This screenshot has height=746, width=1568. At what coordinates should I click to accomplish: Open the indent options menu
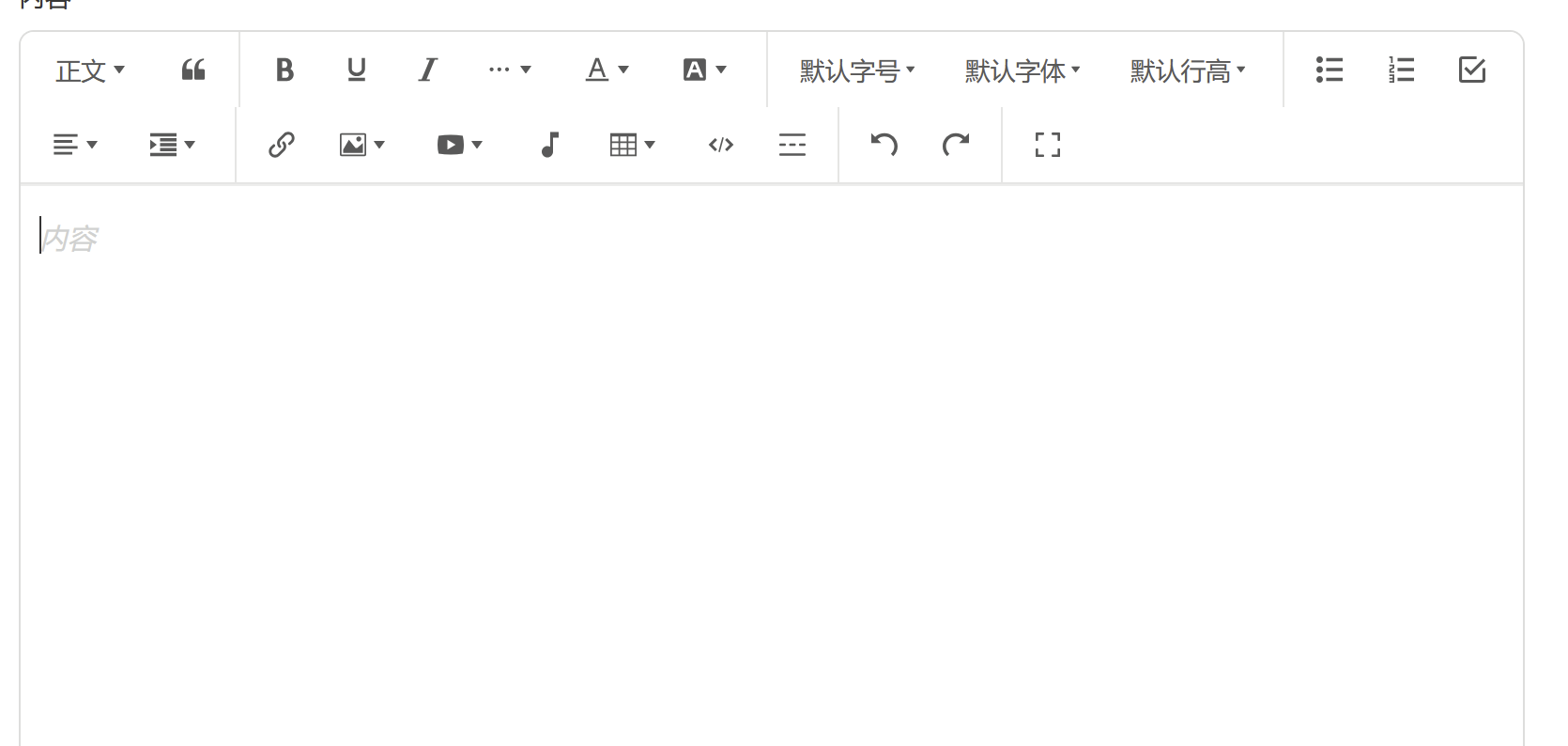[173, 145]
